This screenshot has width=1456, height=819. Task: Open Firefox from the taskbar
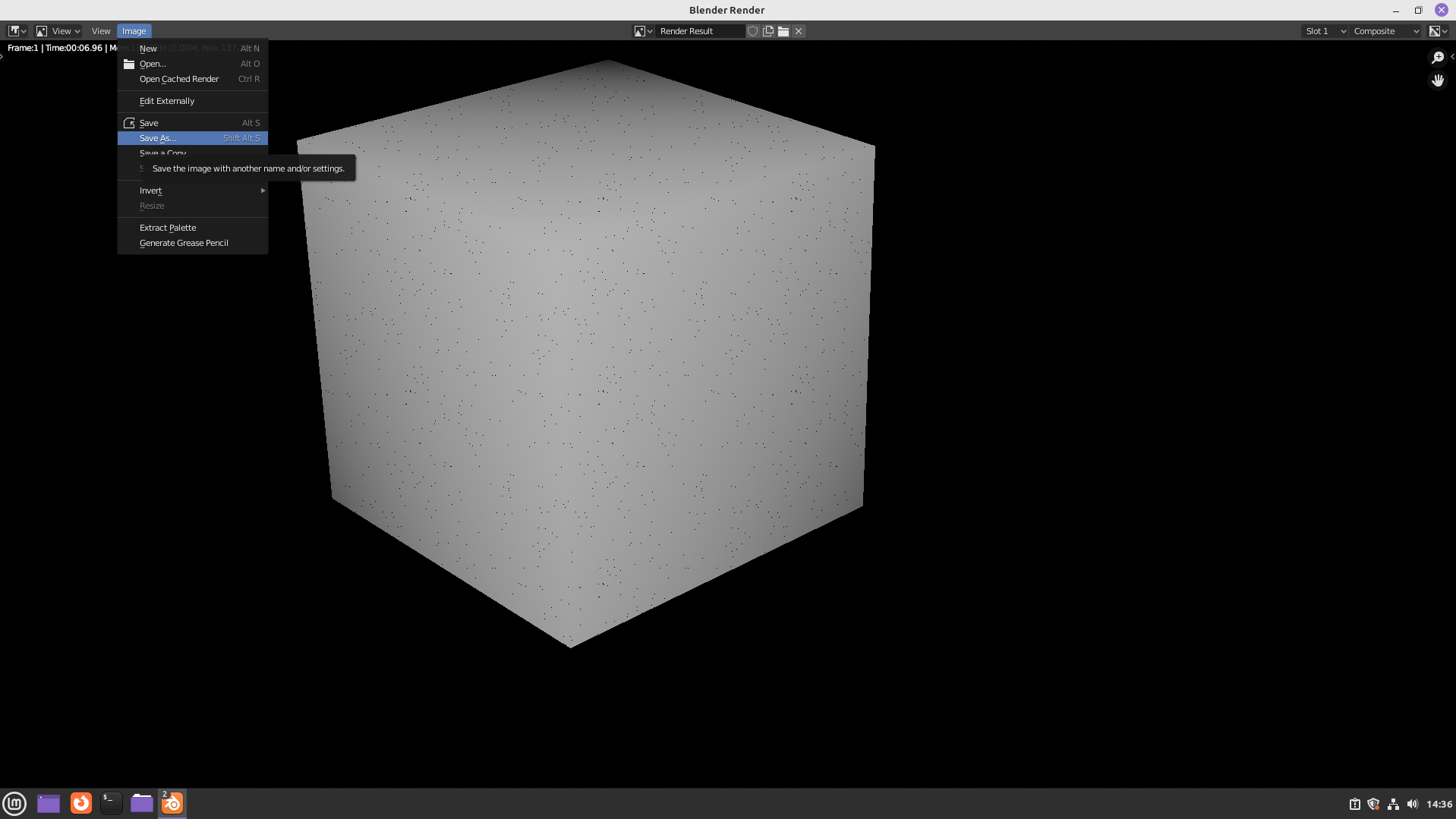pyautogui.click(x=81, y=803)
